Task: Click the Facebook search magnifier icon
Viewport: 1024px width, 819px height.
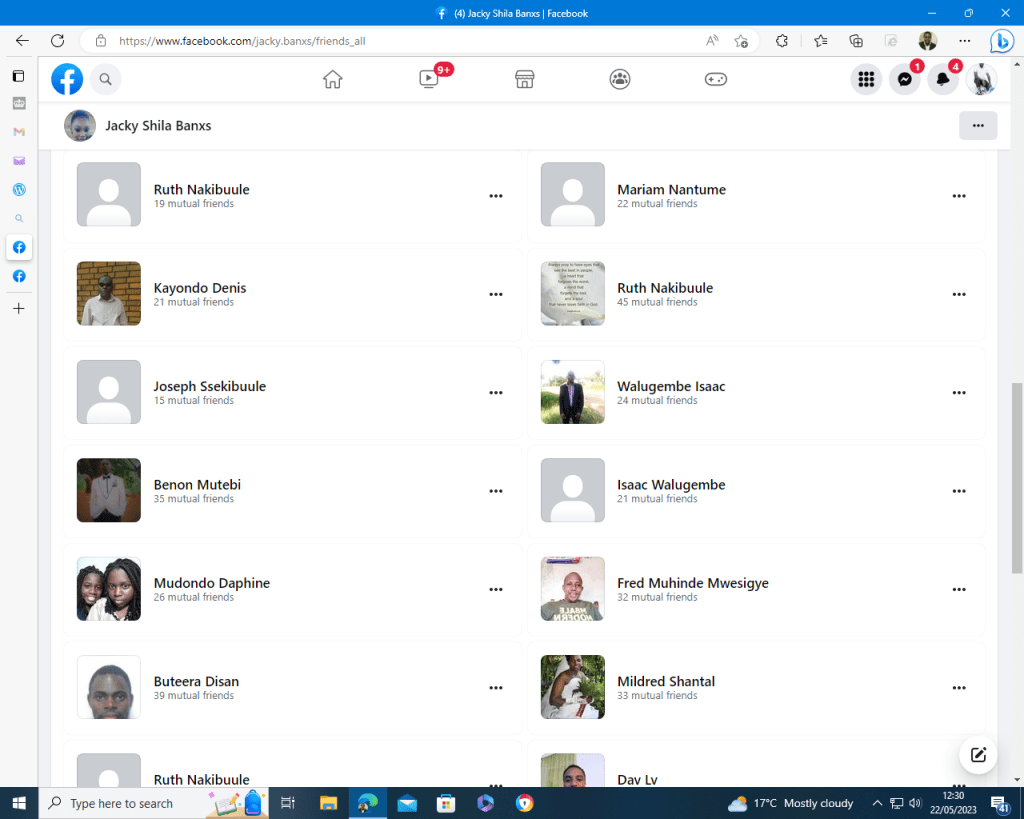Action: click(106, 79)
